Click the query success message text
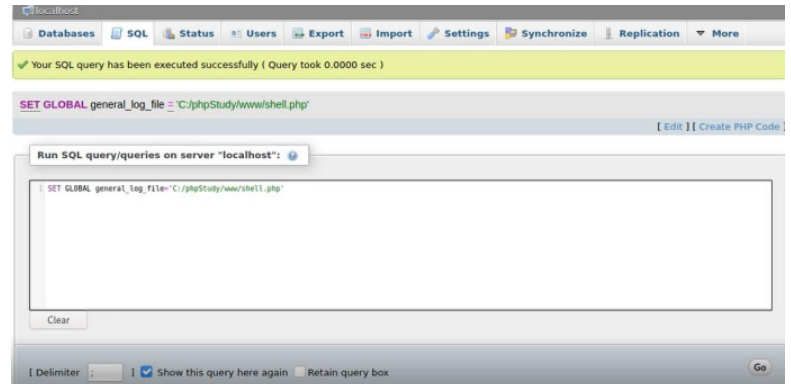This screenshot has height=384, width=791. click(207, 65)
